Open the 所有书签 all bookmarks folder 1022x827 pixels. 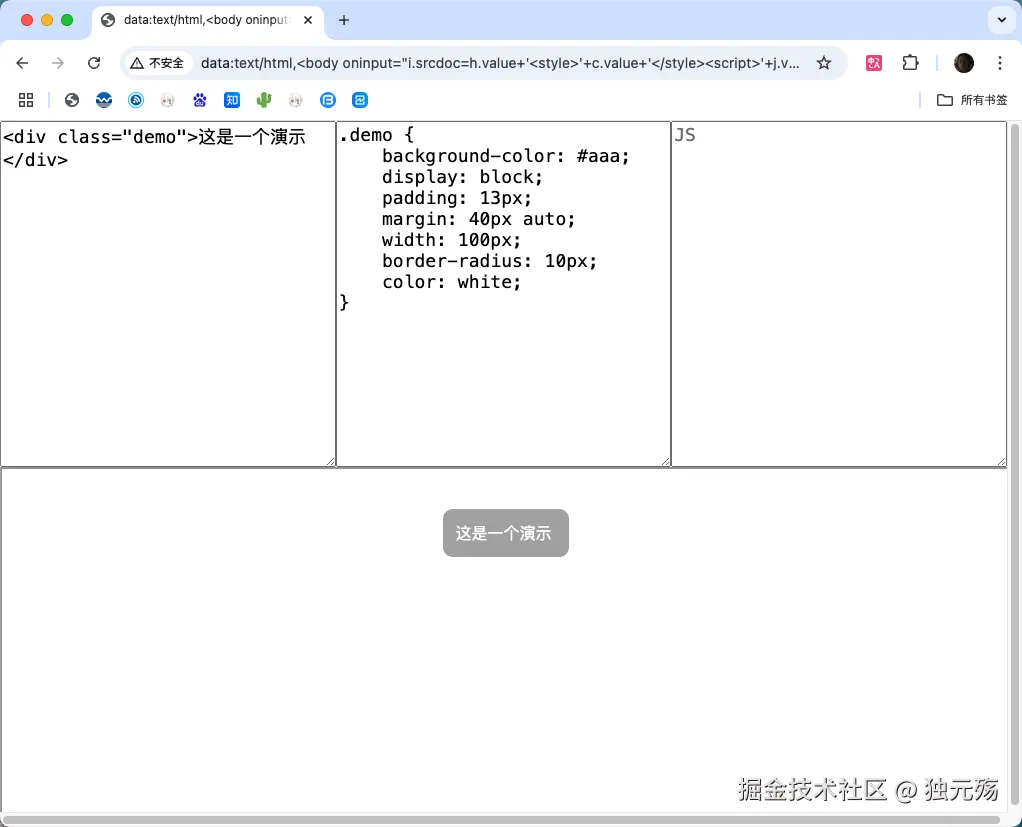[x=972, y=100]
